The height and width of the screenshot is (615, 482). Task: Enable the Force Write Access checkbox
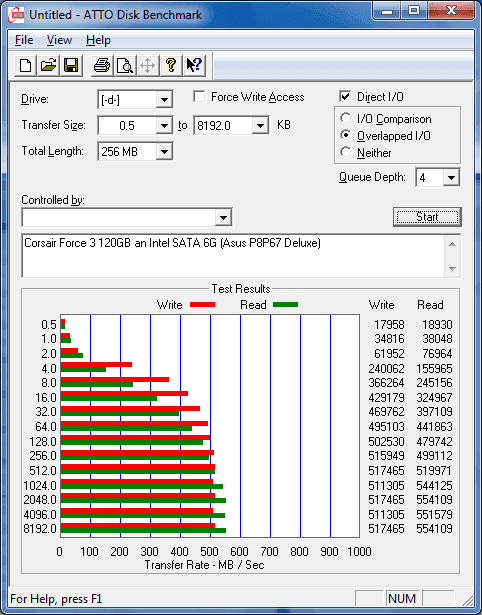coord(199,96)
